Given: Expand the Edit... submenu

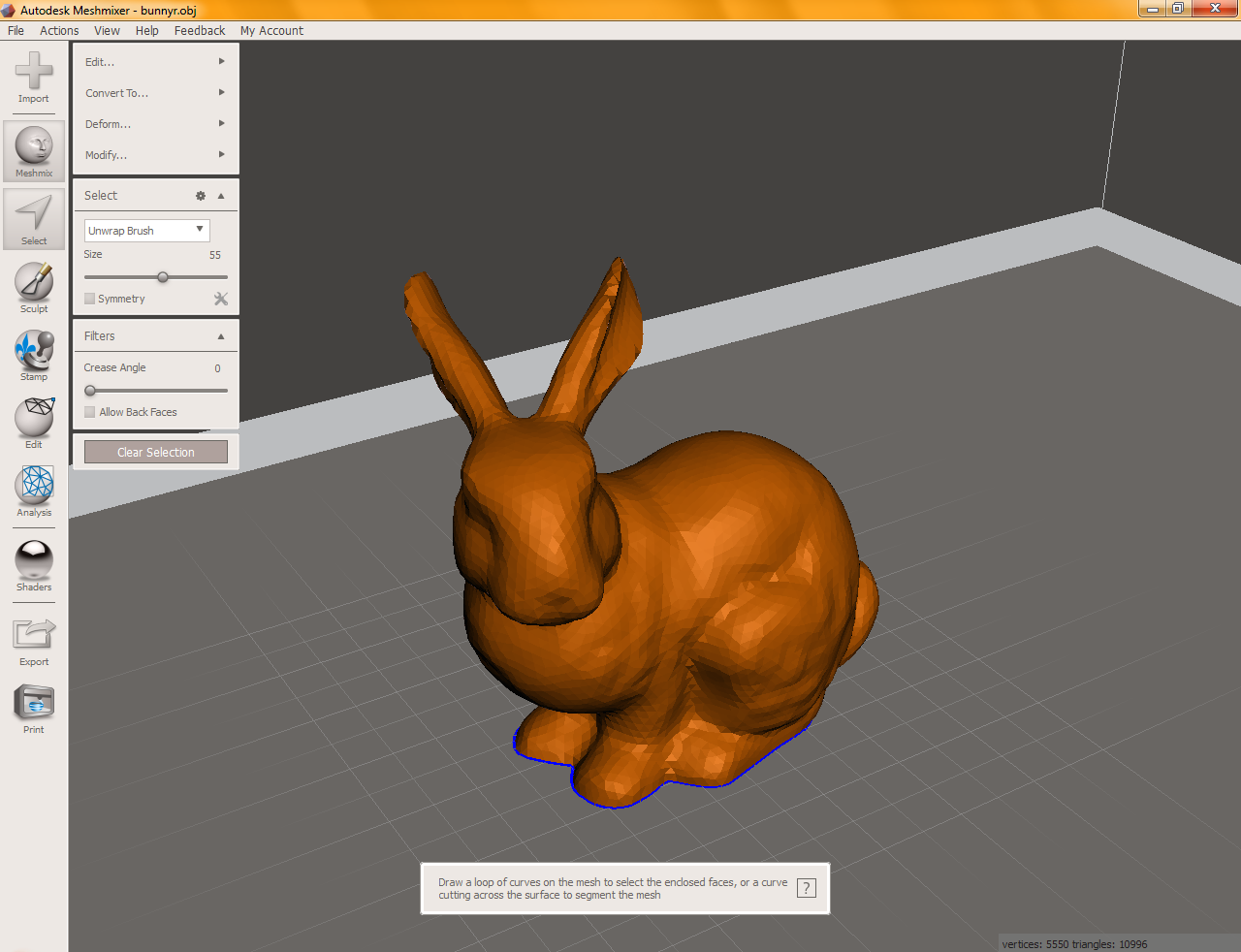Looking at the screenshot, I should coord(155,62).
